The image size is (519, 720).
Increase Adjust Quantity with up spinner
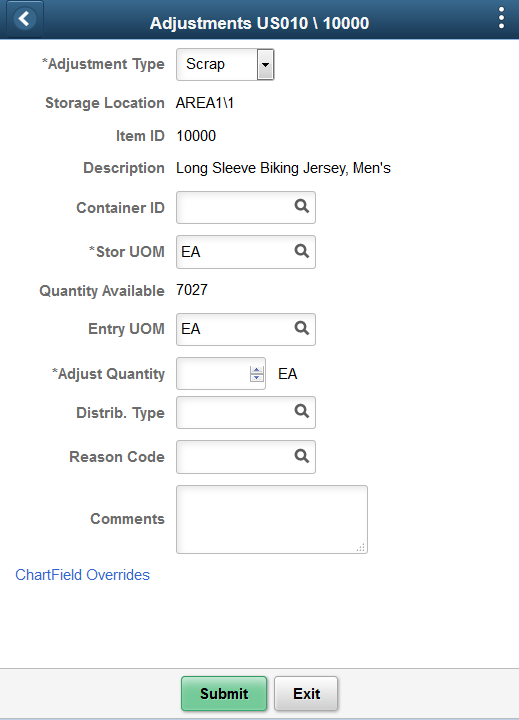(257, 370)
